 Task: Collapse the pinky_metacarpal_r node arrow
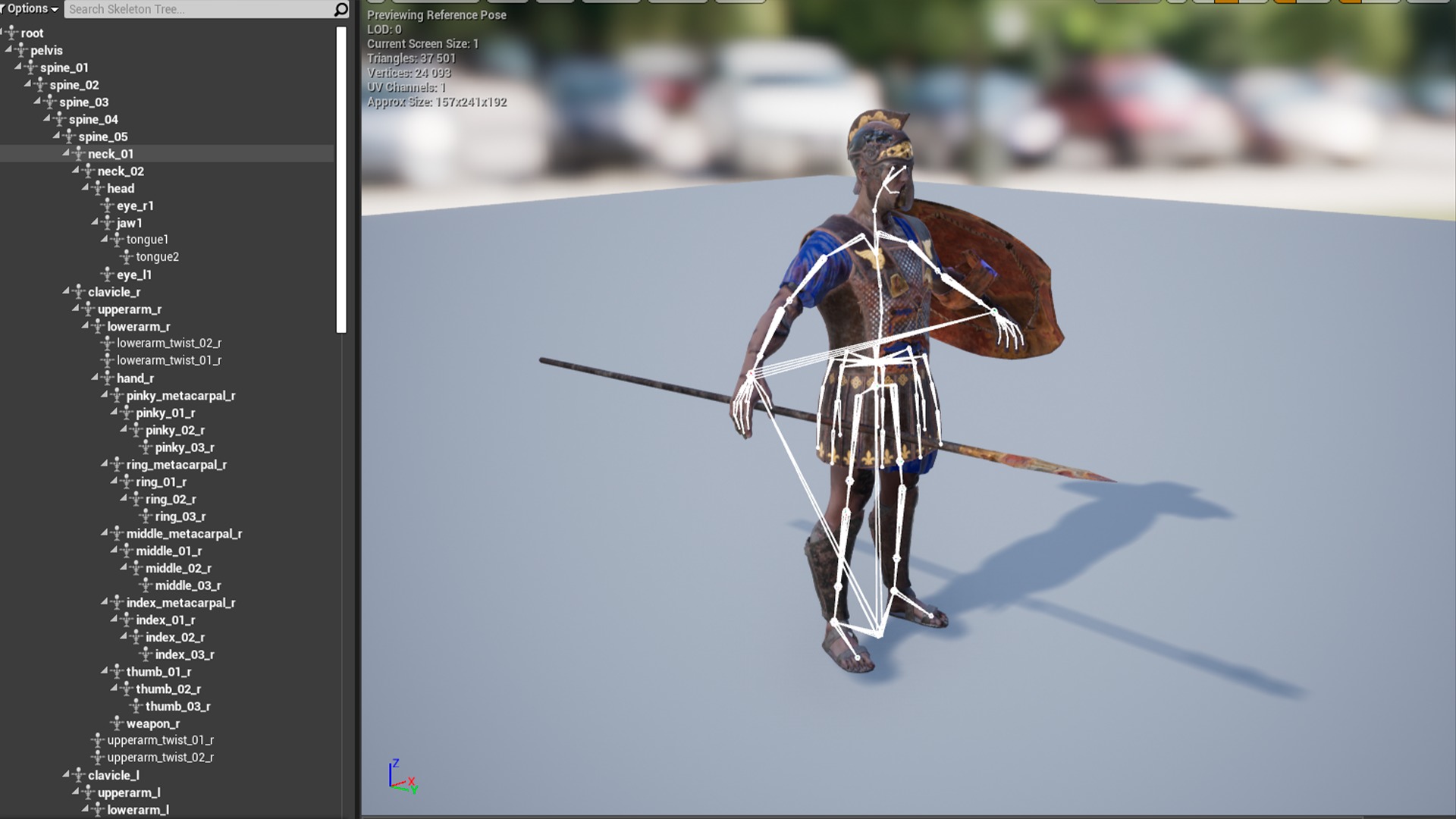pos(105,395)
